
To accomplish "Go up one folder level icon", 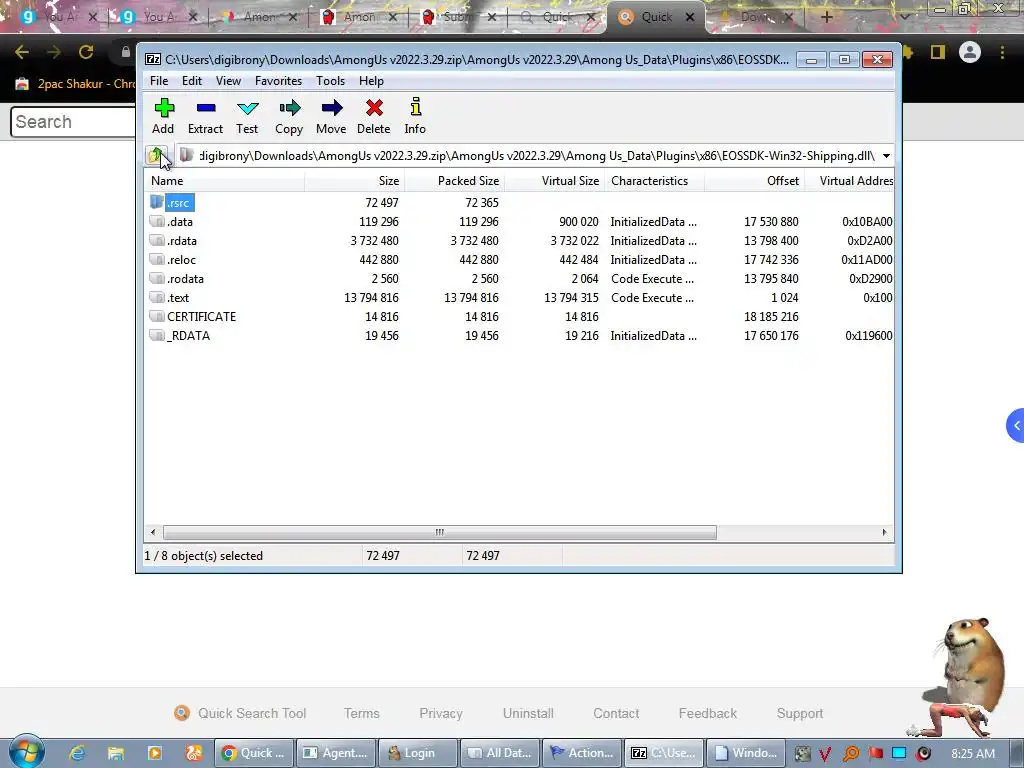I will tap(157, 155).
